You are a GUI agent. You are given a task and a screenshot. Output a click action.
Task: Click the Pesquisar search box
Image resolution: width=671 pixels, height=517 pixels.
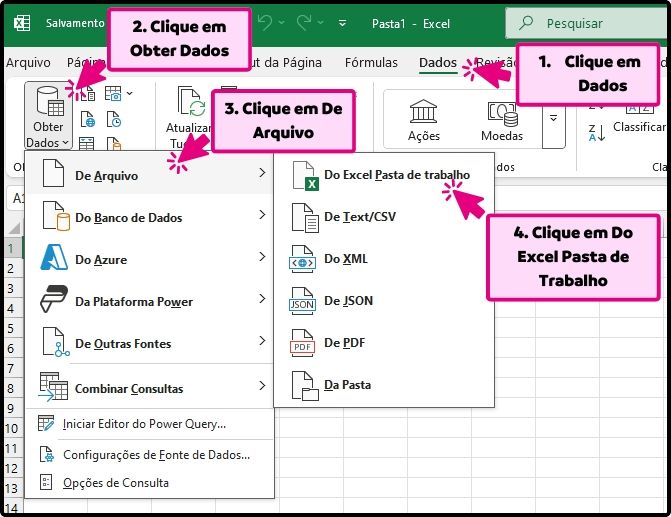point(586,23)
